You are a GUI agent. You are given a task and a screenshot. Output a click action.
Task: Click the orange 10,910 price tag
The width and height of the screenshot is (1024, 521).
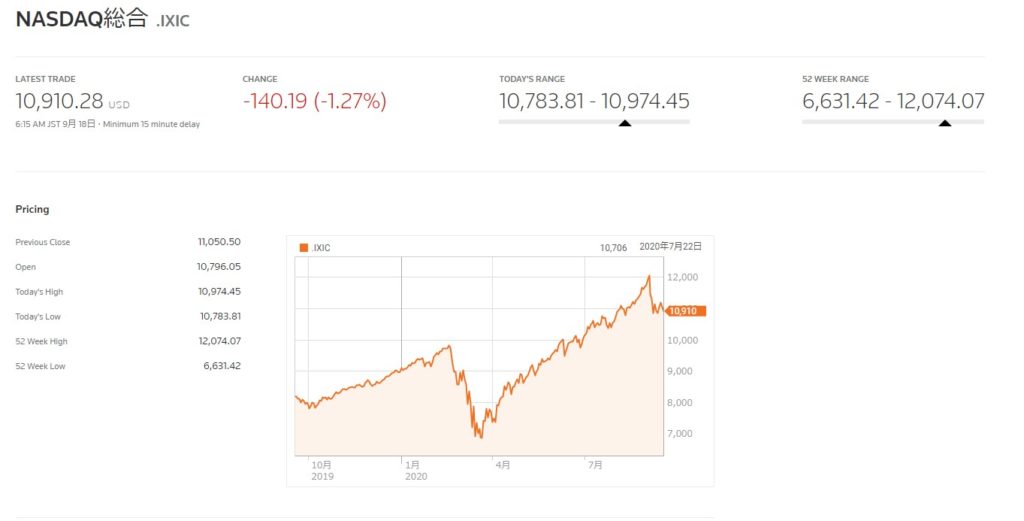click(x=685, y=311)
